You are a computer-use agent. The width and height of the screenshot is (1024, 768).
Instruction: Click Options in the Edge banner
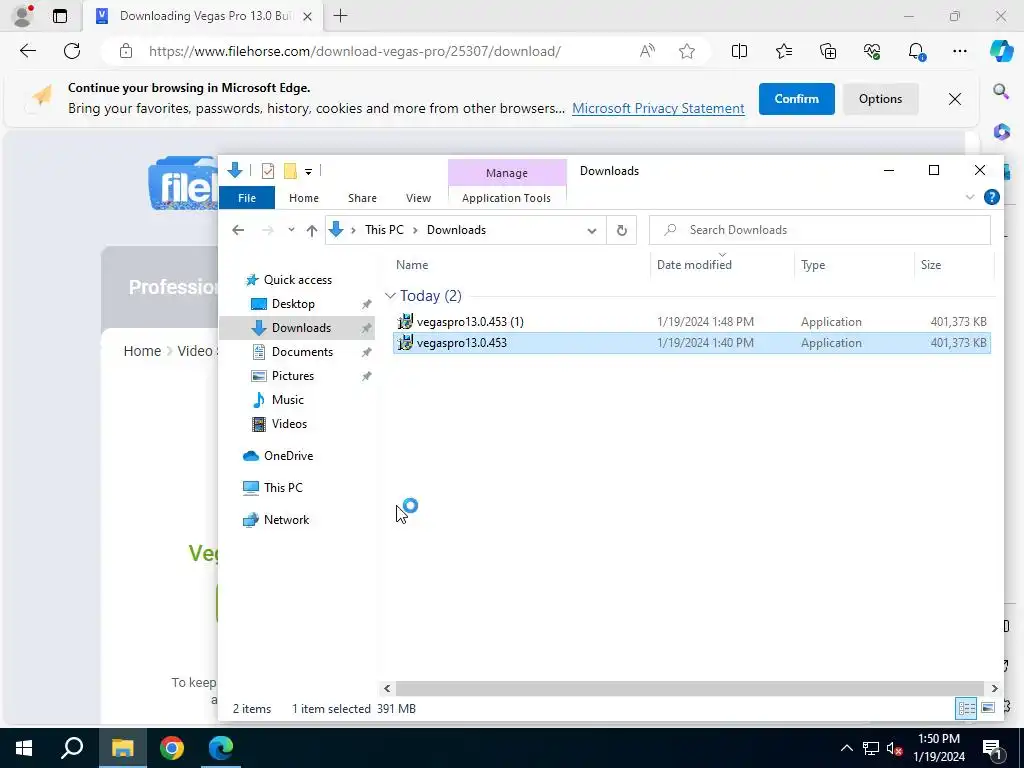880,99
